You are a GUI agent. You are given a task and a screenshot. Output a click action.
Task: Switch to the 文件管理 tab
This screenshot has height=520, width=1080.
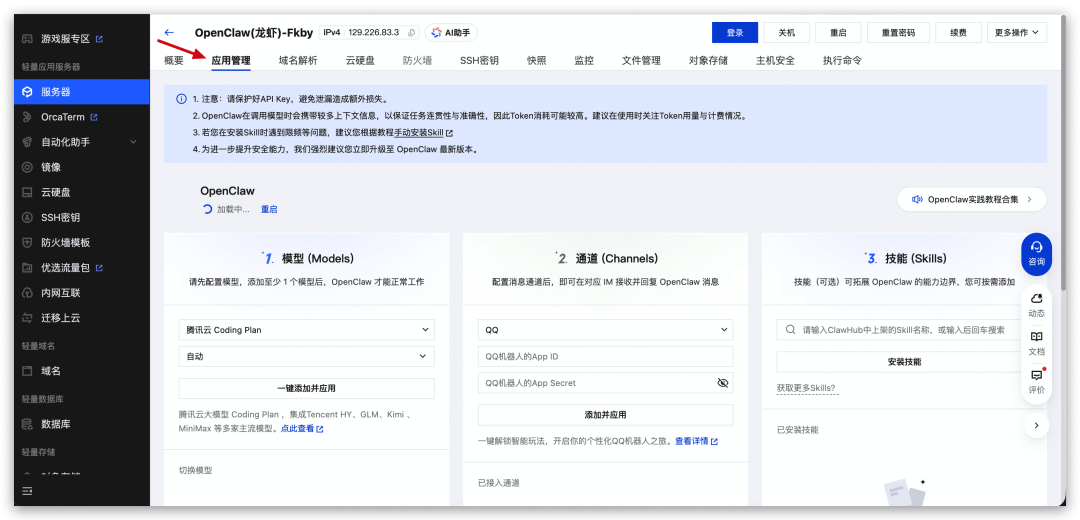click(641, 60)
